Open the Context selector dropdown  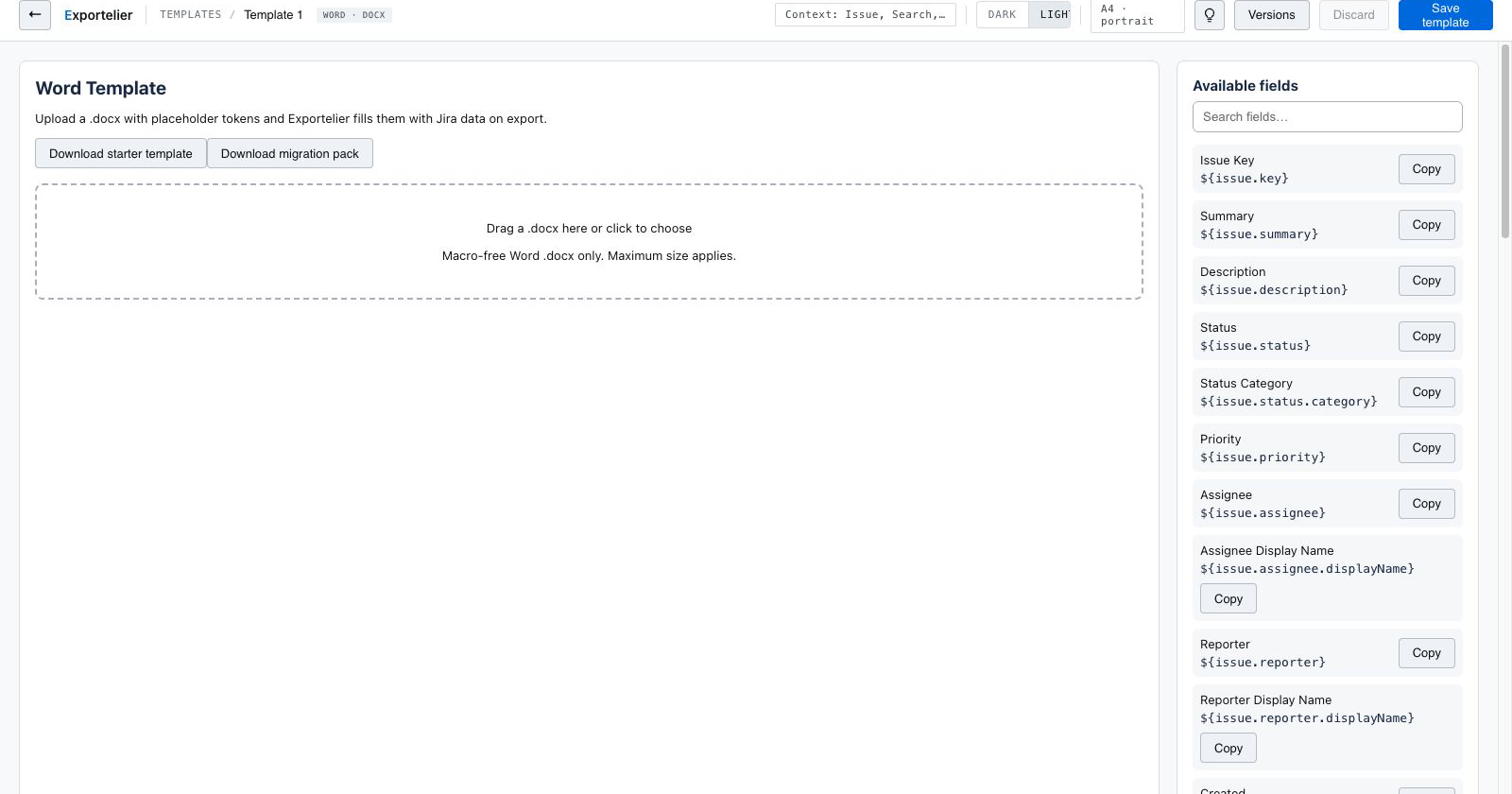click(x=866, y=15)
